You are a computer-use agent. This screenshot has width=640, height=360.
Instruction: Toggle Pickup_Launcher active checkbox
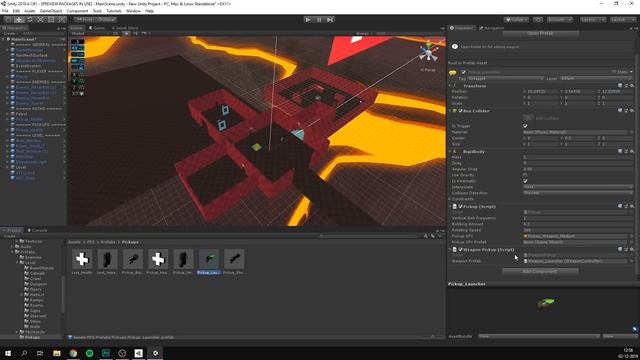tap(463, 72)
